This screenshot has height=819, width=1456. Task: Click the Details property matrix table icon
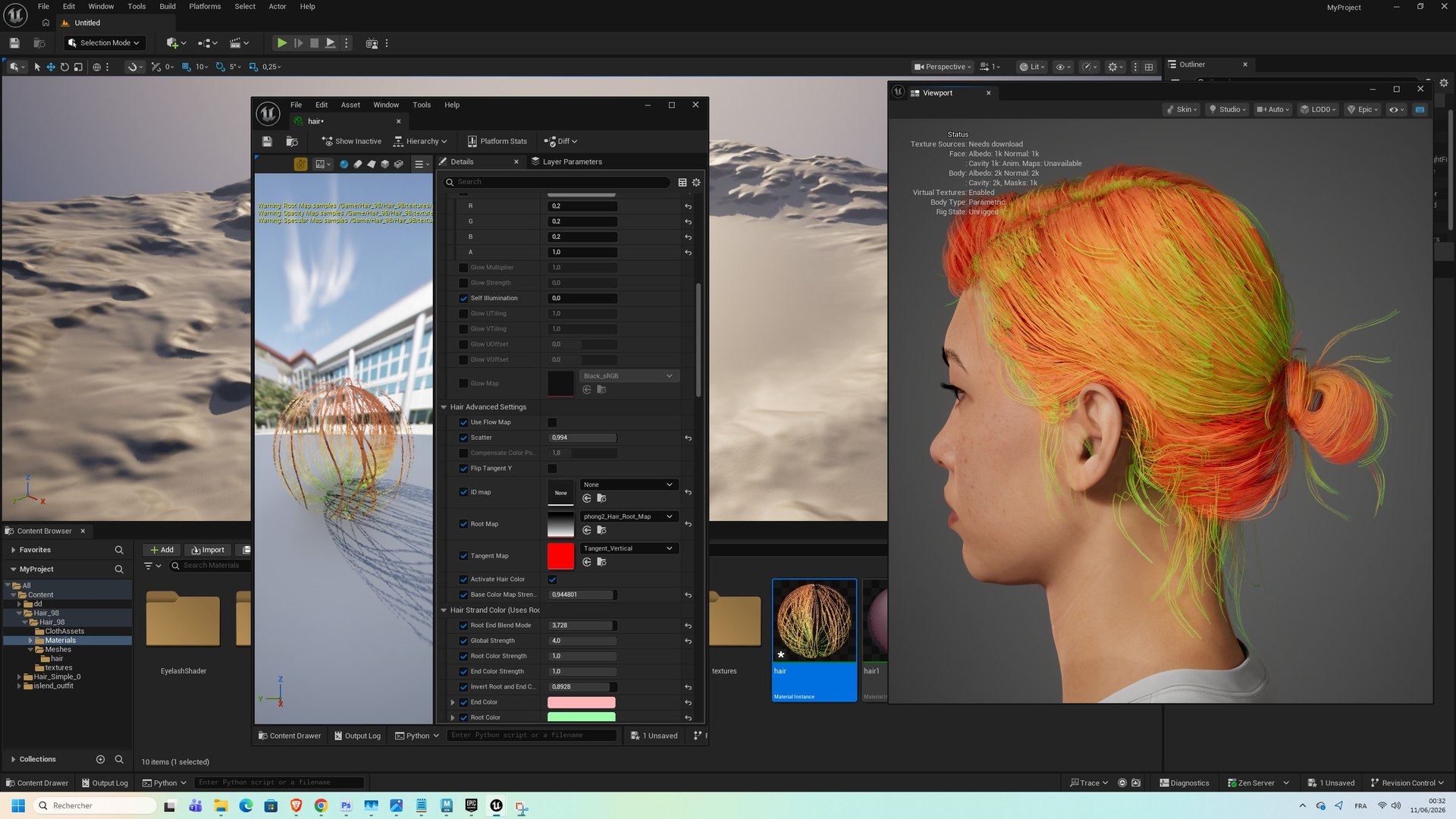(x=682, y=182)
